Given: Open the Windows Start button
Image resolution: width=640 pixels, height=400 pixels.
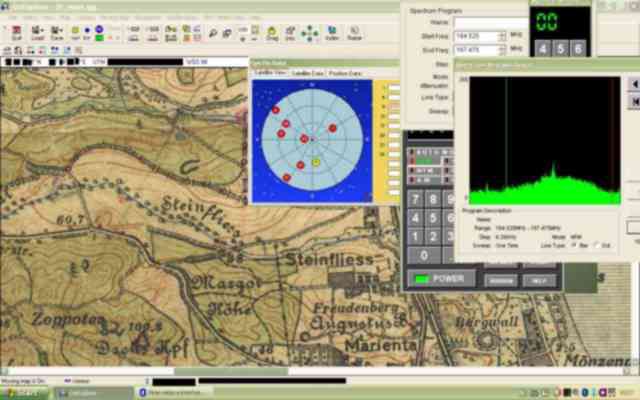Looking at the screenshot, I should tap(24, 393).
